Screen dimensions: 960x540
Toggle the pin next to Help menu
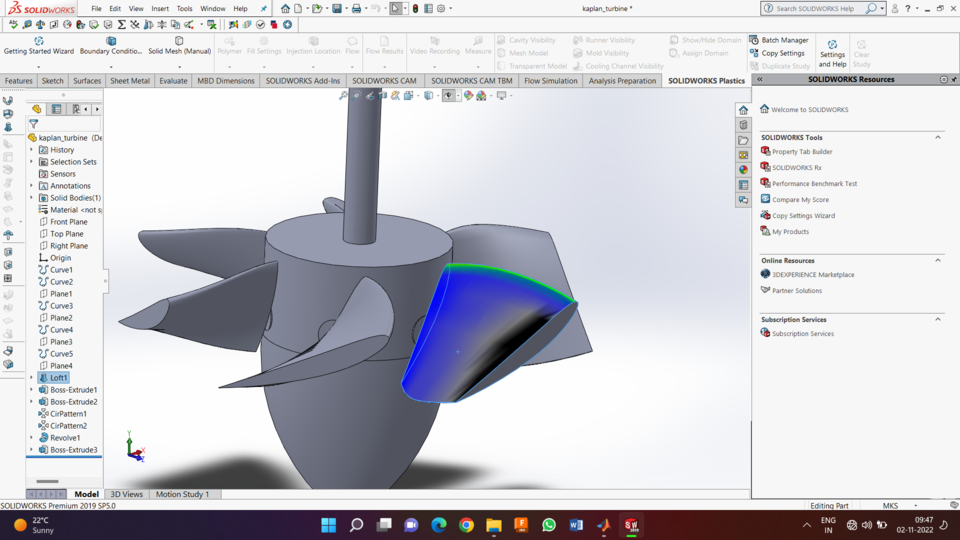tap(264, 9)
